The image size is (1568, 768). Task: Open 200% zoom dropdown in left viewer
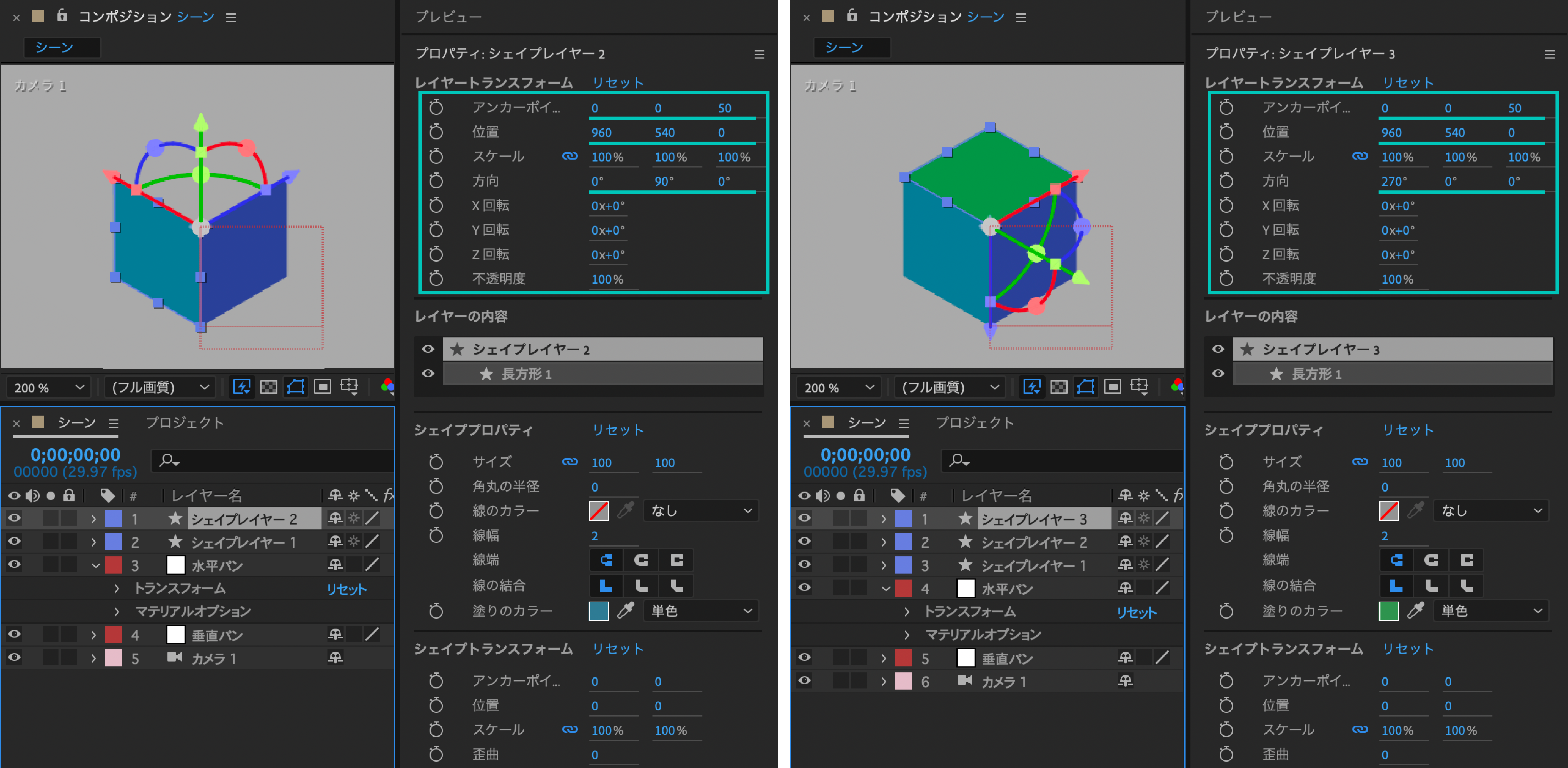coord(49,387)
